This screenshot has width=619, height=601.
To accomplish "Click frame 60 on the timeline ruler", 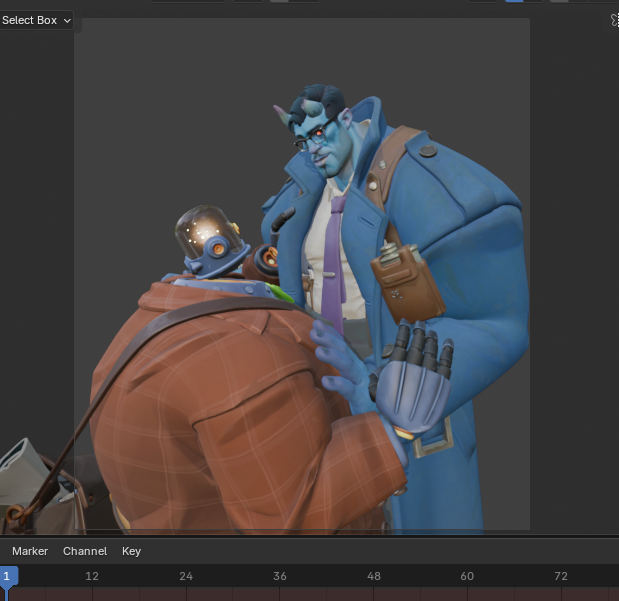I will point(467,576).
